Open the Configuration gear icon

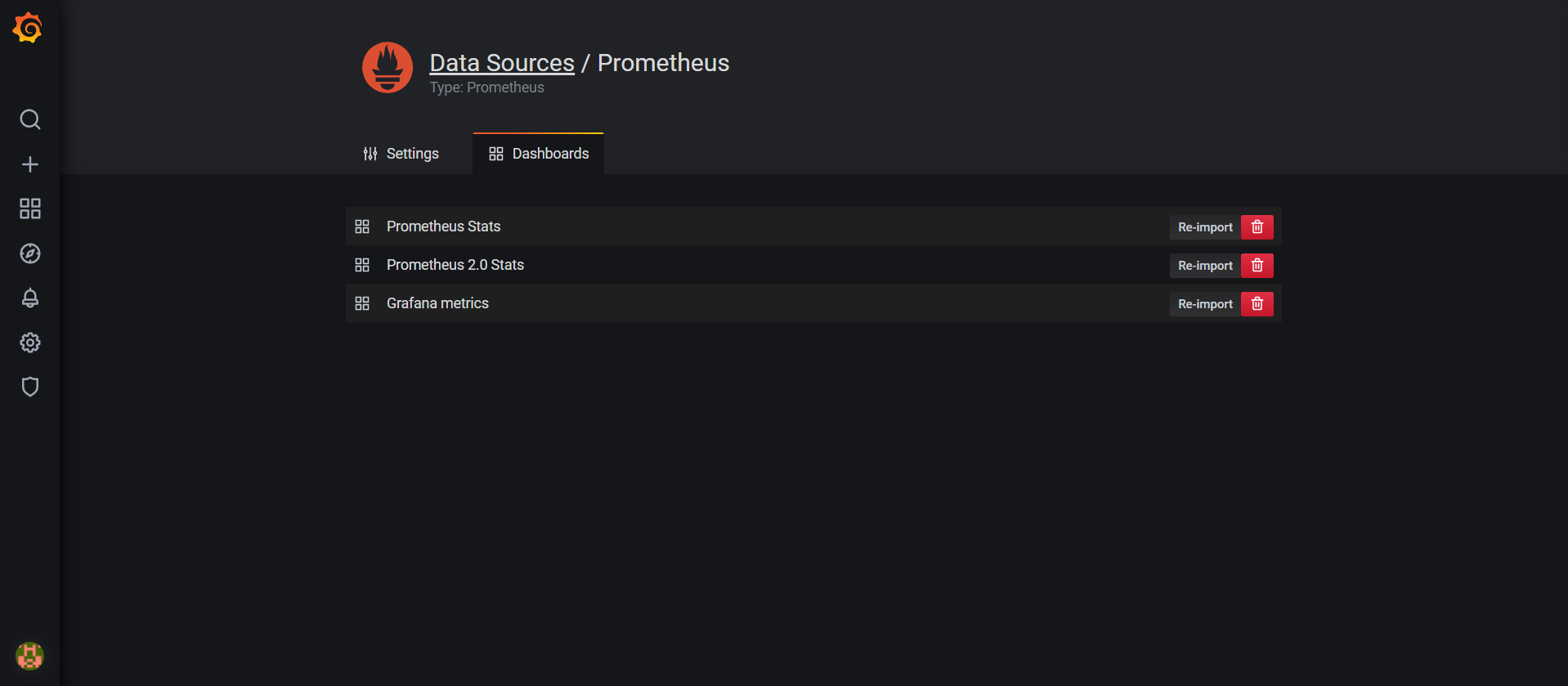click(x=30, y=343)
